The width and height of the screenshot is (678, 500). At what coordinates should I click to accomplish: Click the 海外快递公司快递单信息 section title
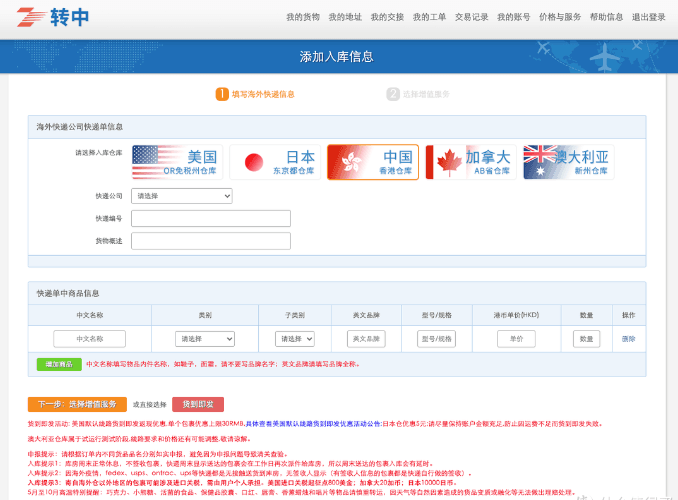pos(80,127)
